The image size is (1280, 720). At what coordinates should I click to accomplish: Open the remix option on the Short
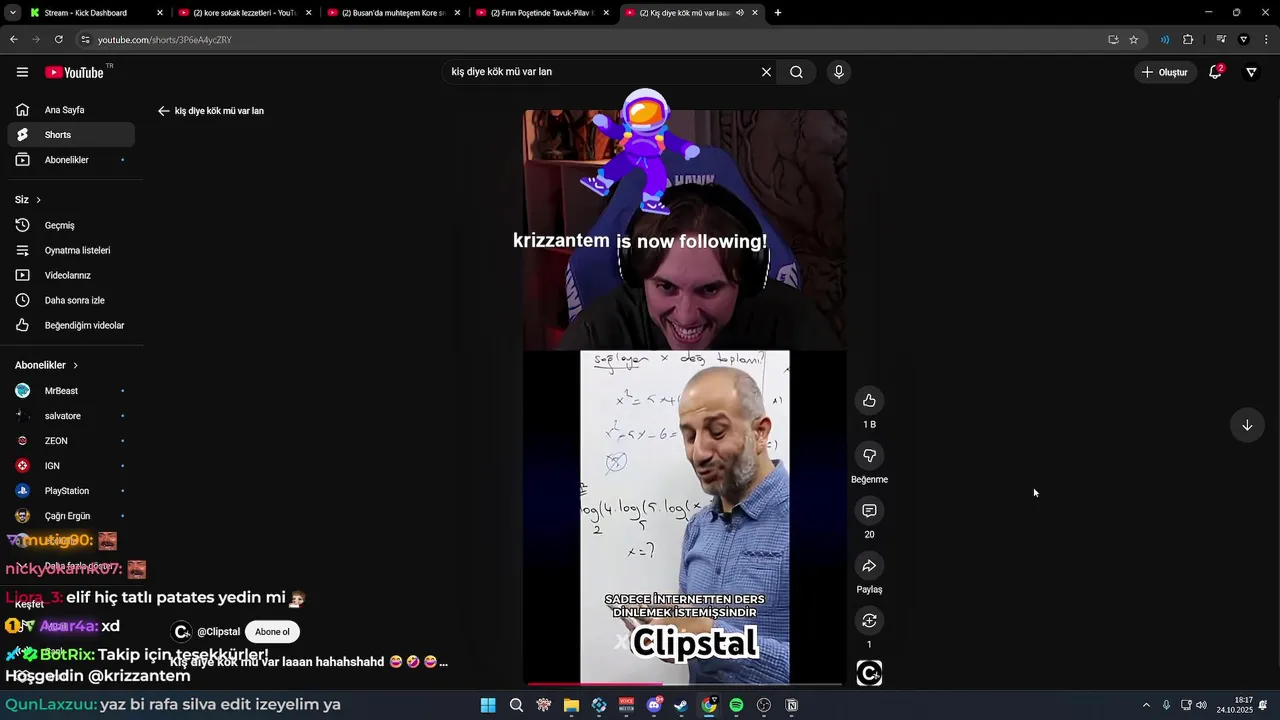tap(869, 621)
